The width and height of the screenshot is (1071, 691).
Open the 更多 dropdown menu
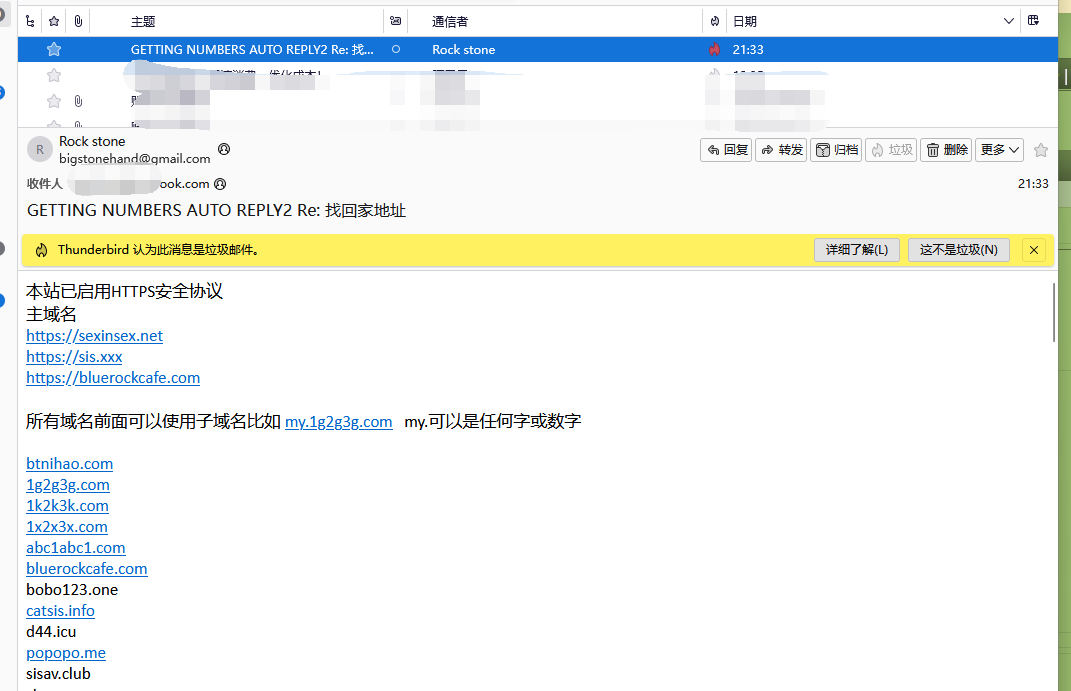click(999, 150)
